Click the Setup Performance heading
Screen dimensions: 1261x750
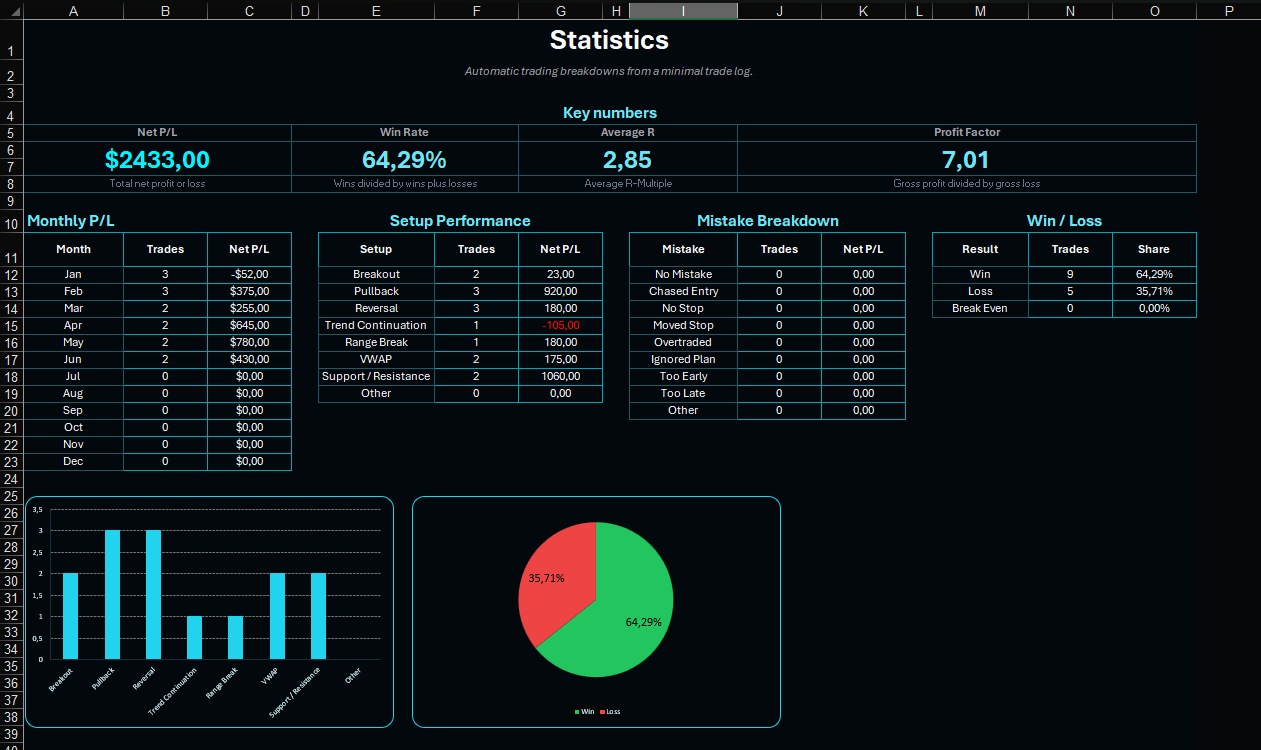pos(460,221)
